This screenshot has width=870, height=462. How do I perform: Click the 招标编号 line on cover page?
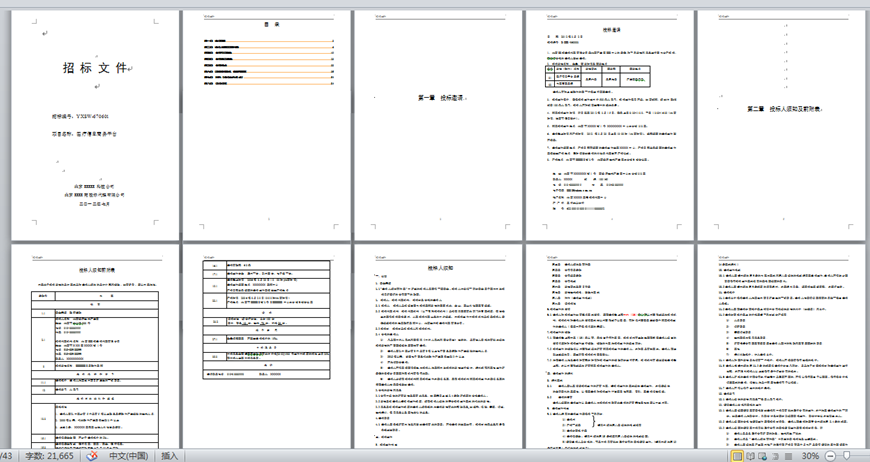[80, 117]
